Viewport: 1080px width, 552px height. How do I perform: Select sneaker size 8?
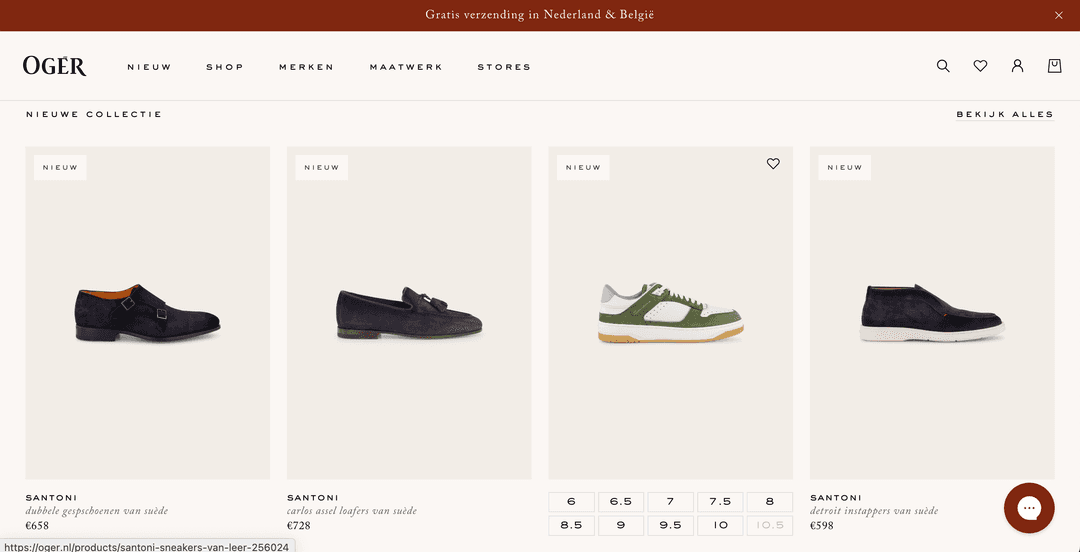[x=769, y=502]
